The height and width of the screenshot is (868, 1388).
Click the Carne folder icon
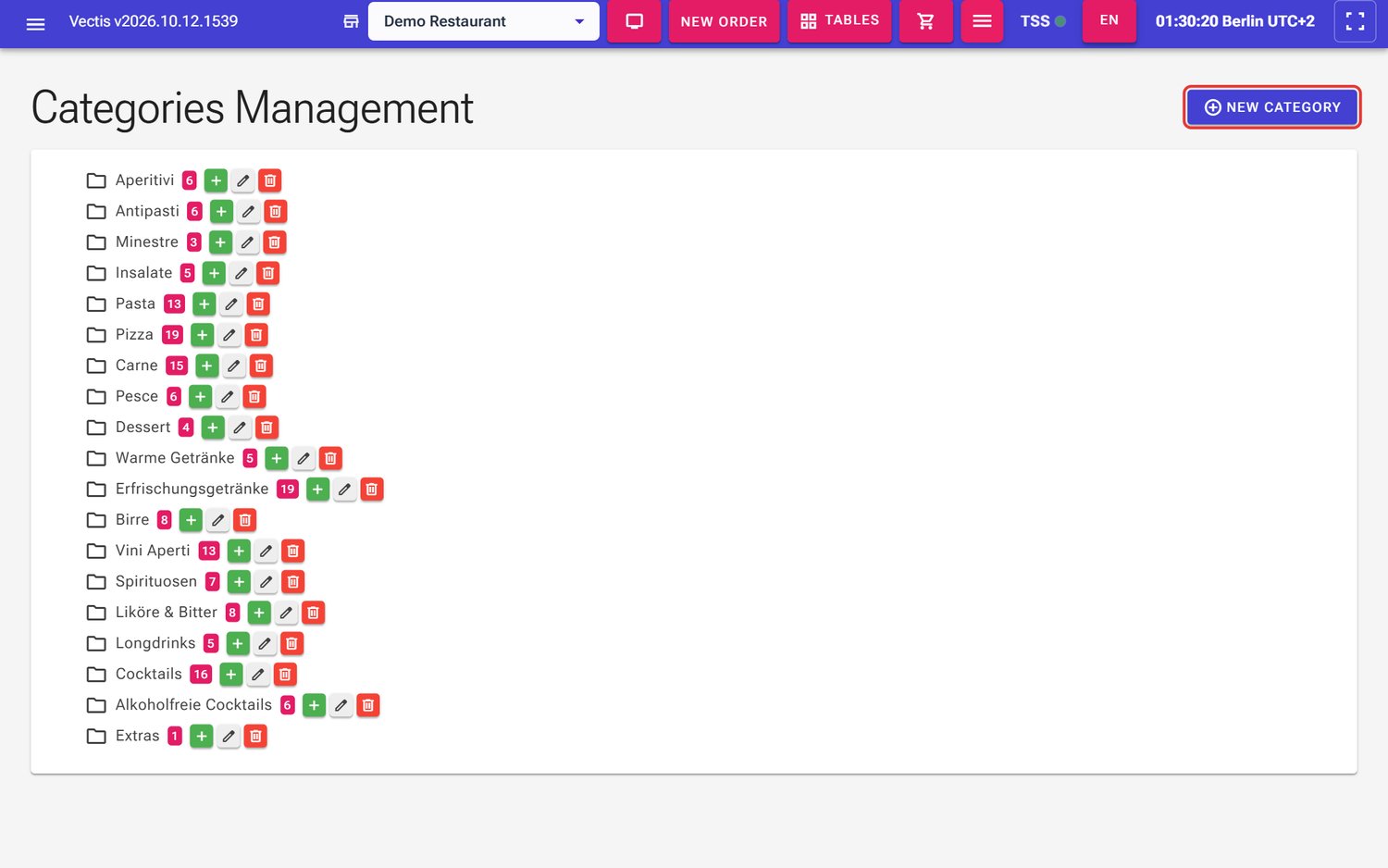[x=96, y=366]
